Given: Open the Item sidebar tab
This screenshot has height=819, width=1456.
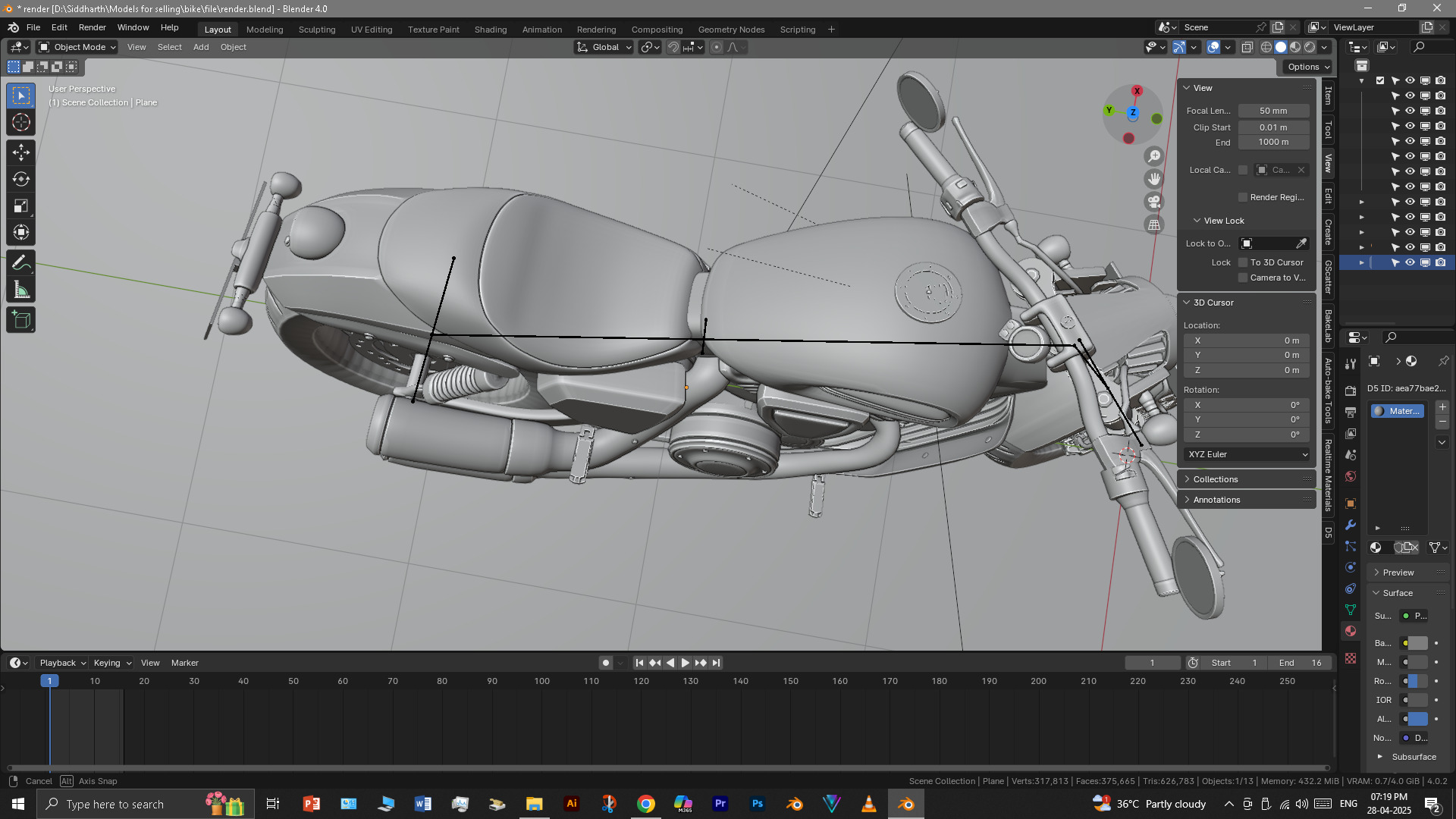Looking at the screenshot, I should point(1328,96).
